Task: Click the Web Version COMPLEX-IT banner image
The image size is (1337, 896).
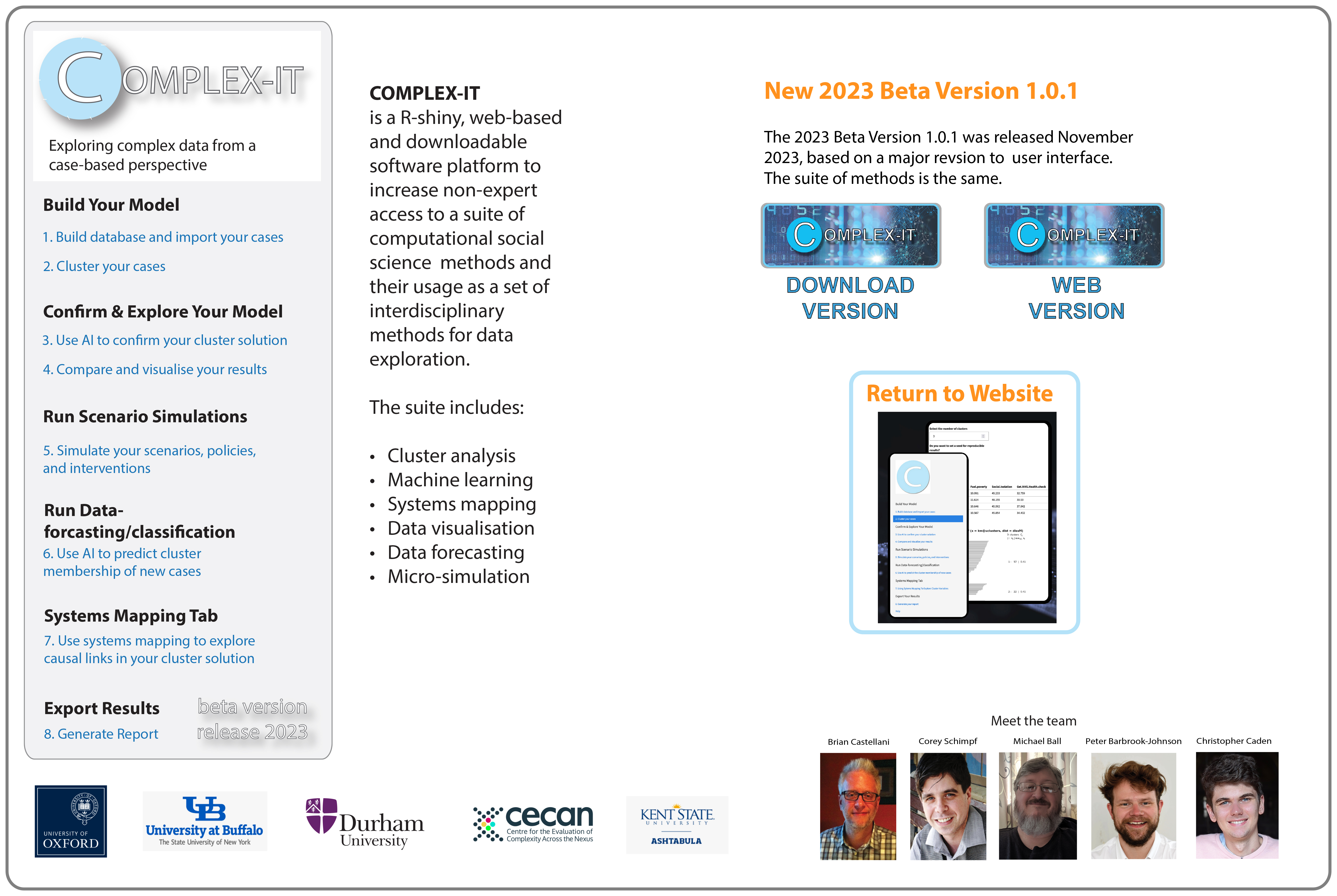Action: (1074, 236)
